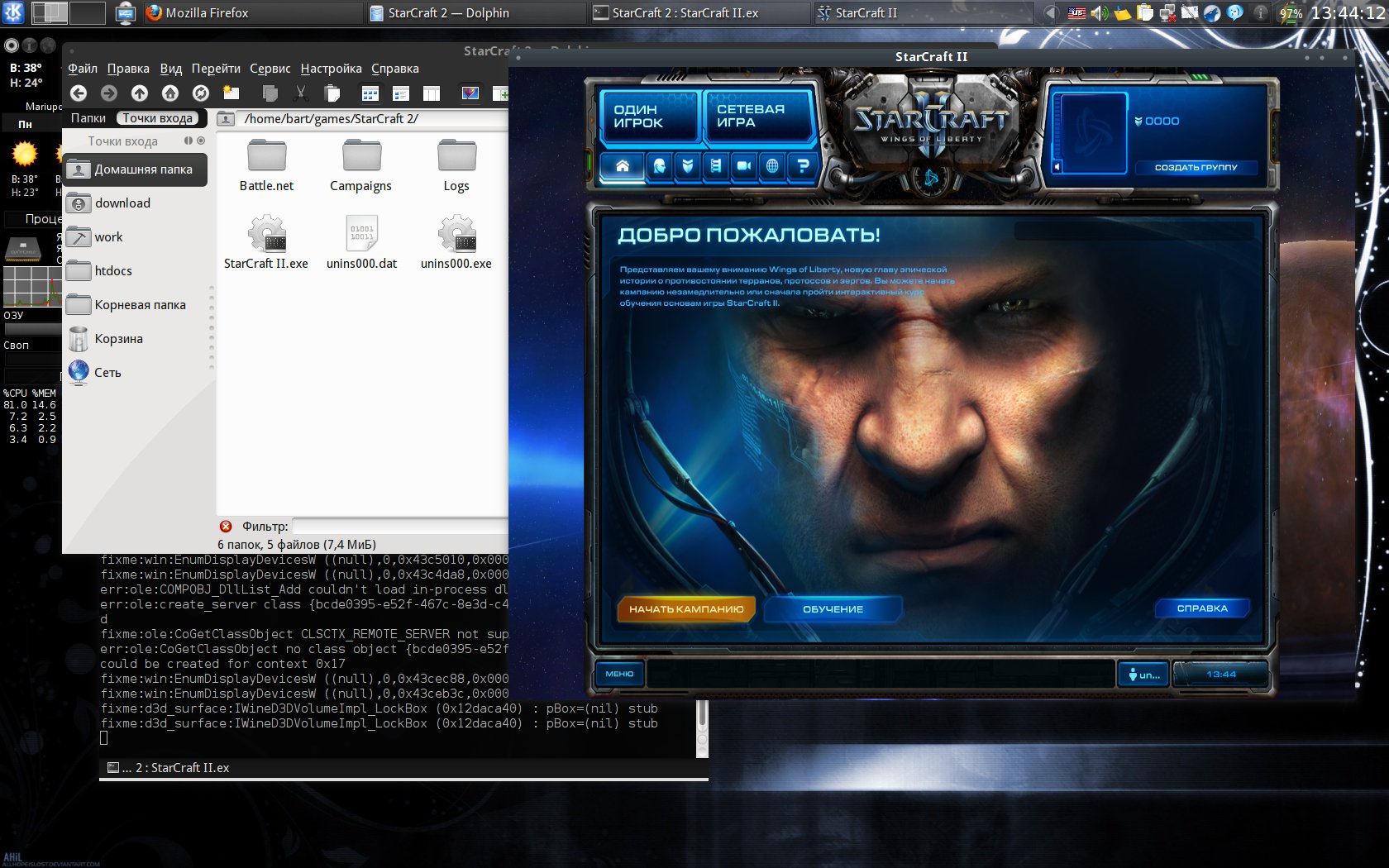Open the replays camera icon in StarCraft II
Screen dimensions: 1389x868
click(744, 166)
